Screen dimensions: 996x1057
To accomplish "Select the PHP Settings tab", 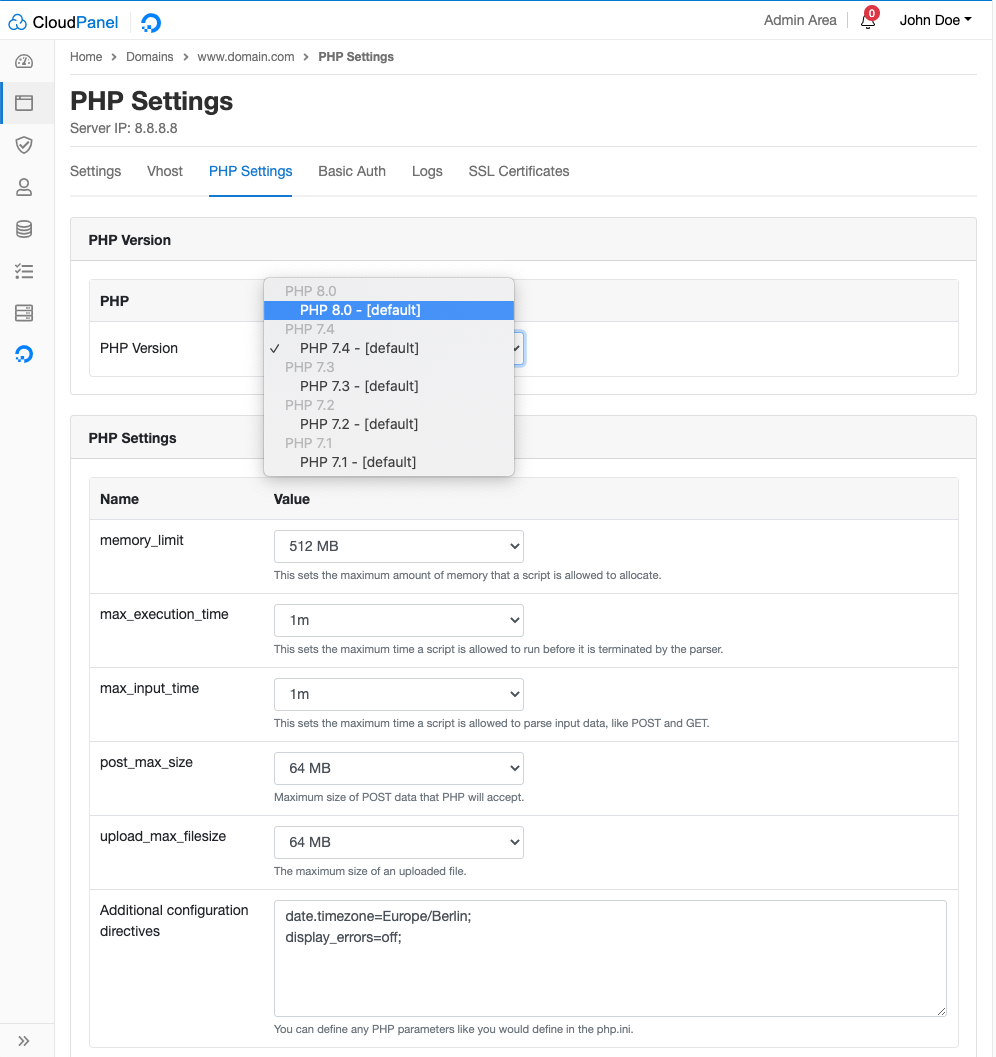I will (x=251, y=171).
